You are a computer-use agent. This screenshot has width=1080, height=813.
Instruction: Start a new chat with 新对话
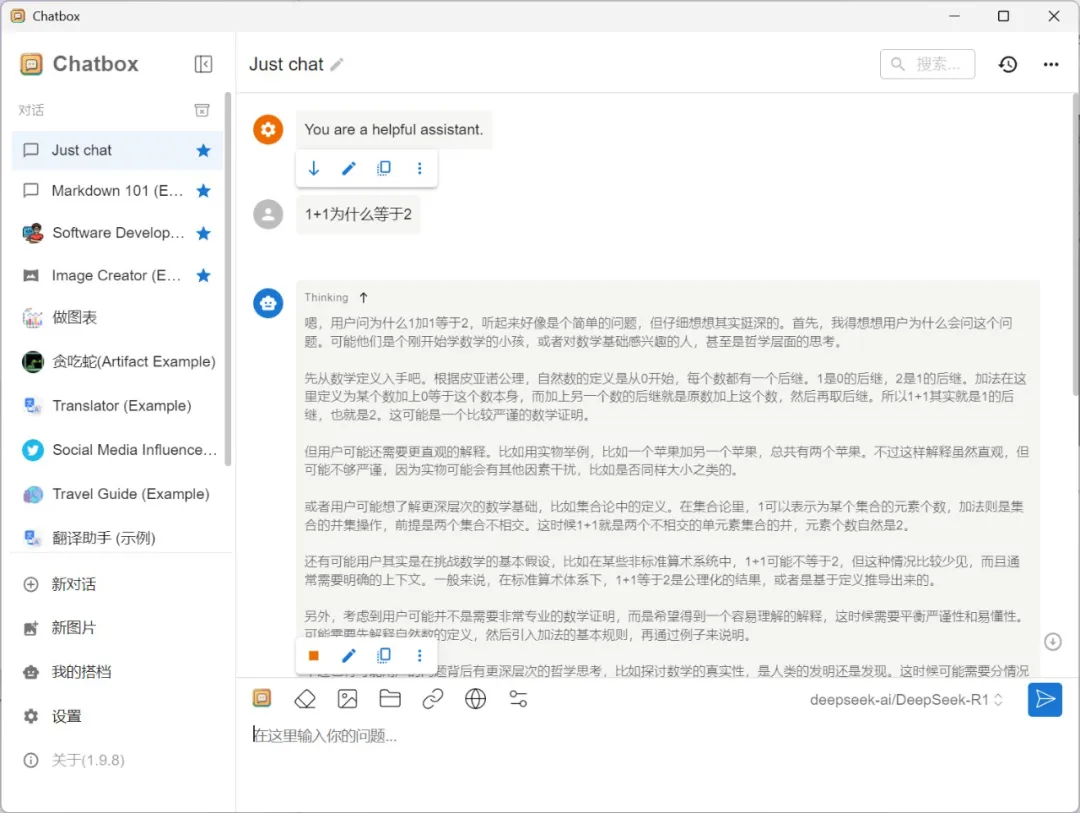[x=73, y=584]
